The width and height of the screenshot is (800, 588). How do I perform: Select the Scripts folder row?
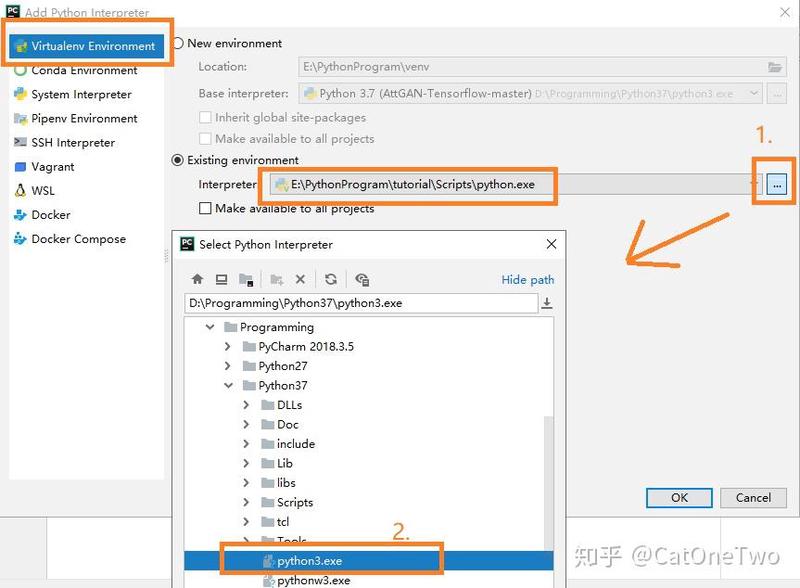pyautogui.click(x=364, y=502)
